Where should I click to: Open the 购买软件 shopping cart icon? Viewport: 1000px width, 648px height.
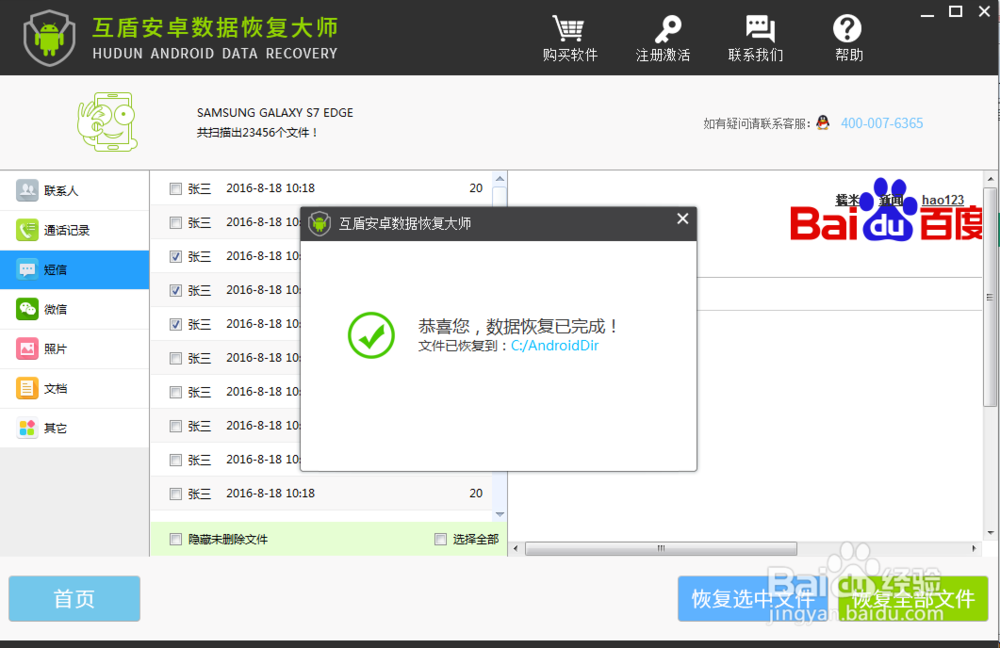(570, 28)
